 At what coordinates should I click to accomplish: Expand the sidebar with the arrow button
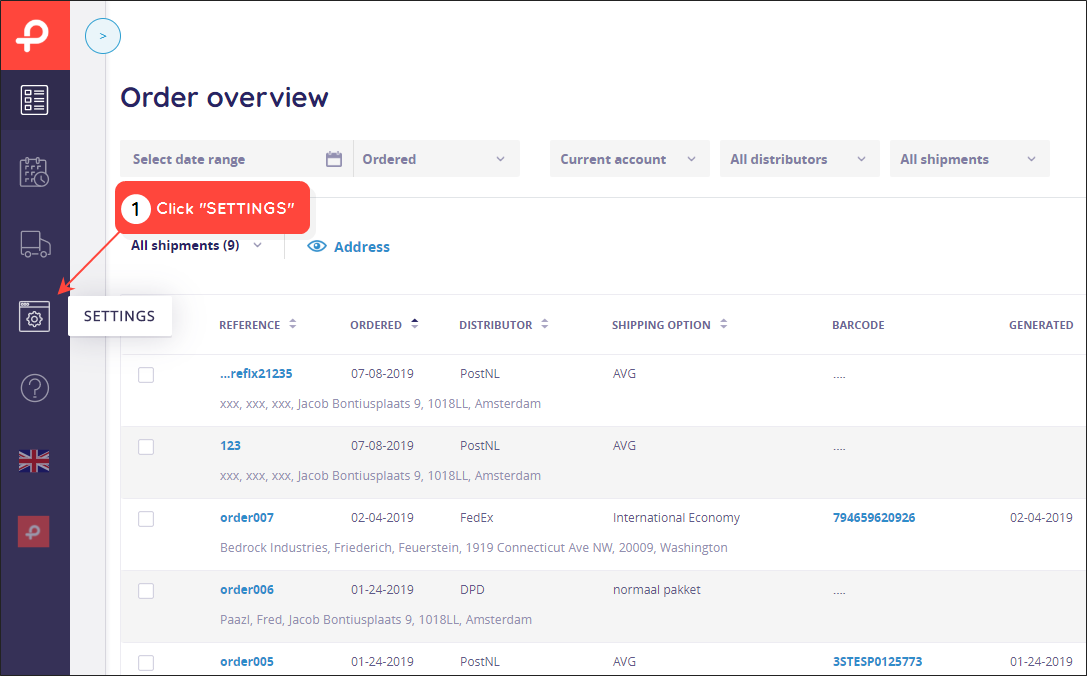click(103, 36)
